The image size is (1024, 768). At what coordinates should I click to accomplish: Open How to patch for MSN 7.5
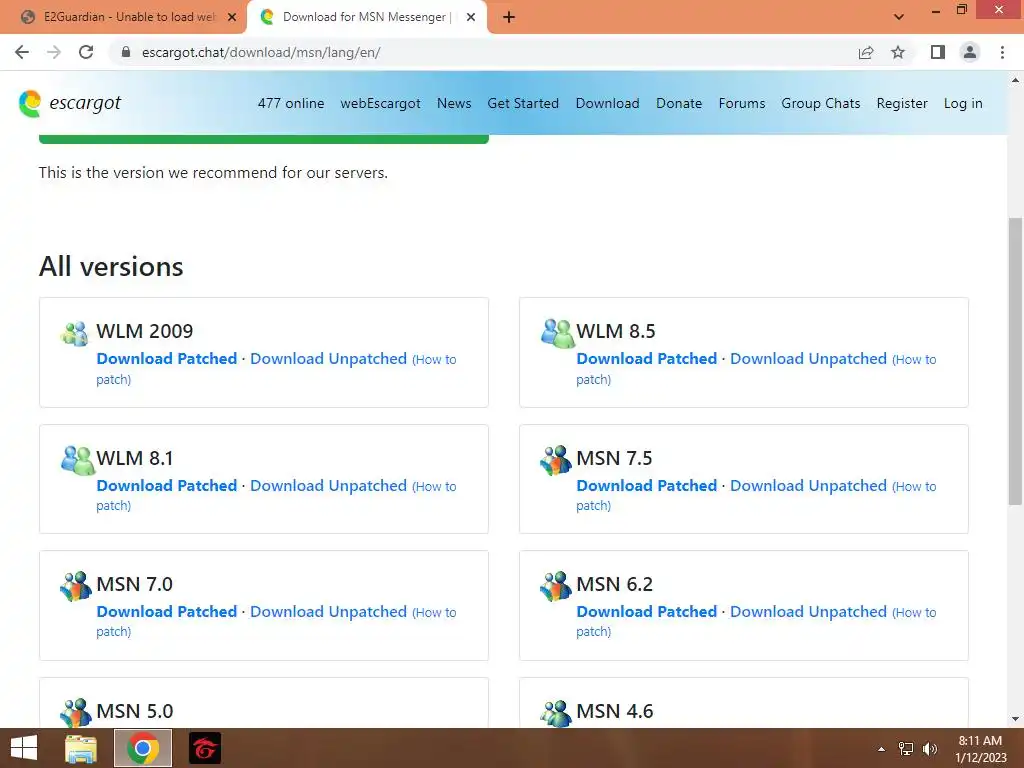[916, 486]
